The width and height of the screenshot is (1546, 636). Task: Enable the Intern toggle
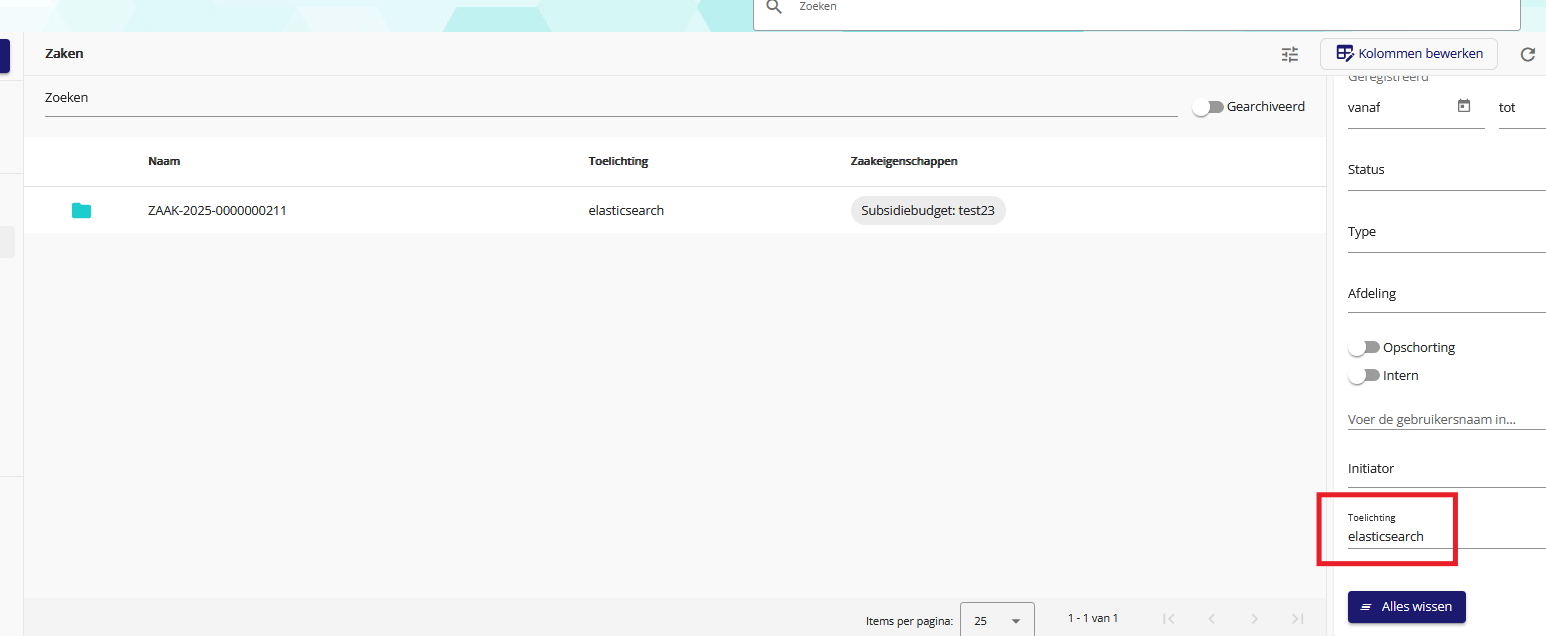click(x=1363, y=376)
